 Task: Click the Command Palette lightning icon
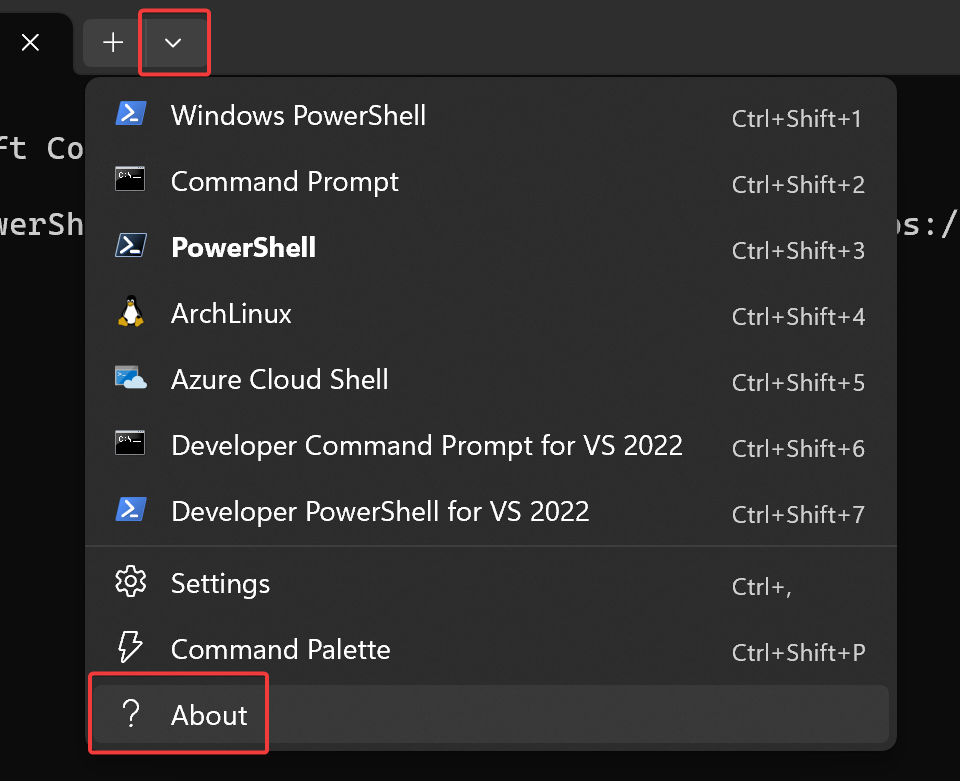point(130,648)
